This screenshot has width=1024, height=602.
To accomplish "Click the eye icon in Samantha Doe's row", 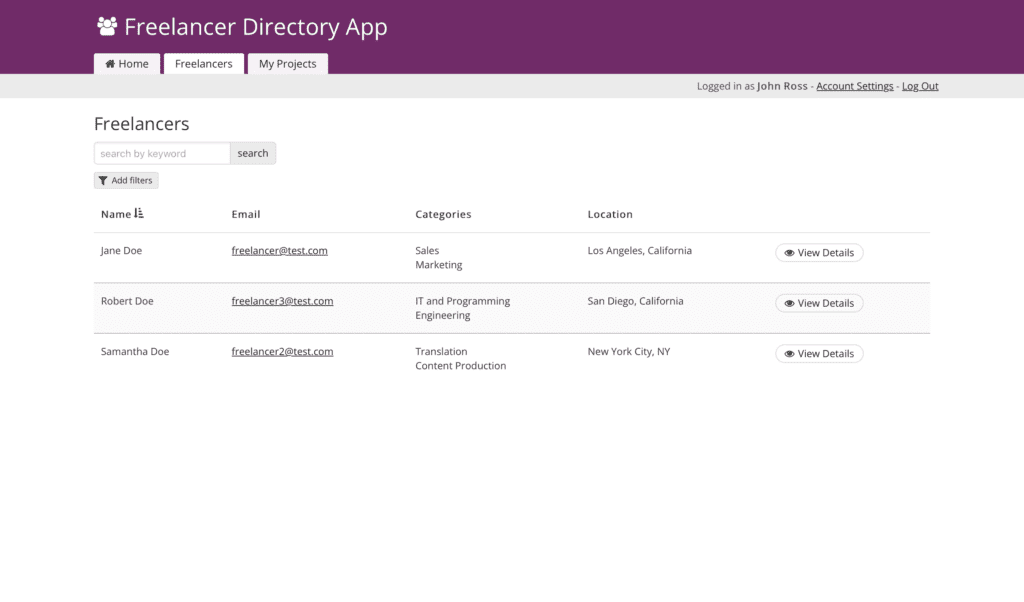I will click(789, 354).
